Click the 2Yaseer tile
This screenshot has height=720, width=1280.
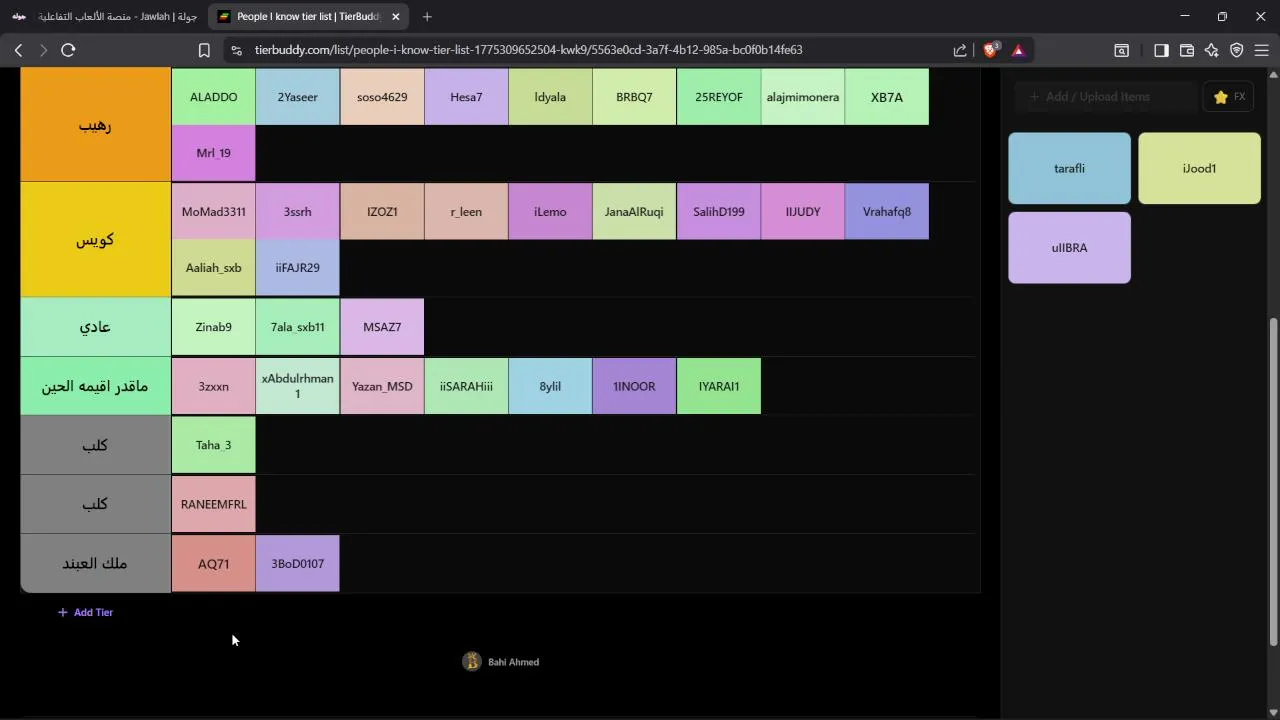pos(297,97)
